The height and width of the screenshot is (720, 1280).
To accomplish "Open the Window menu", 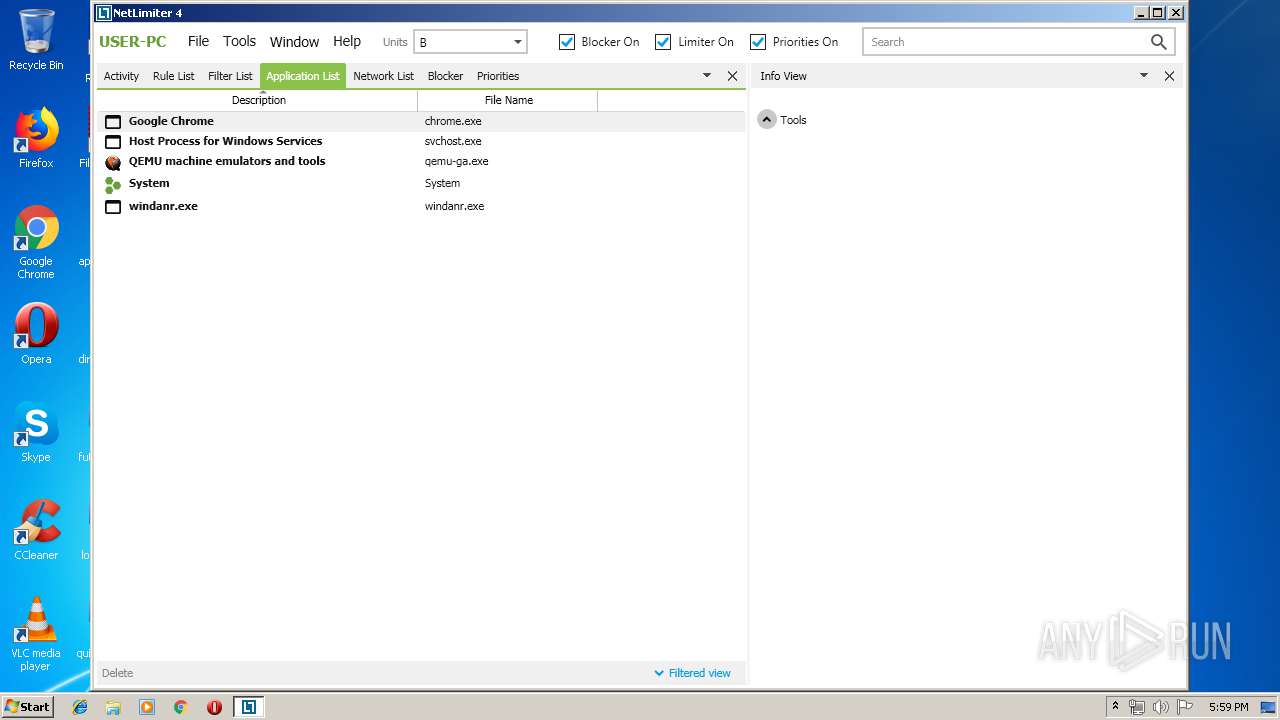I will point(294,42).
